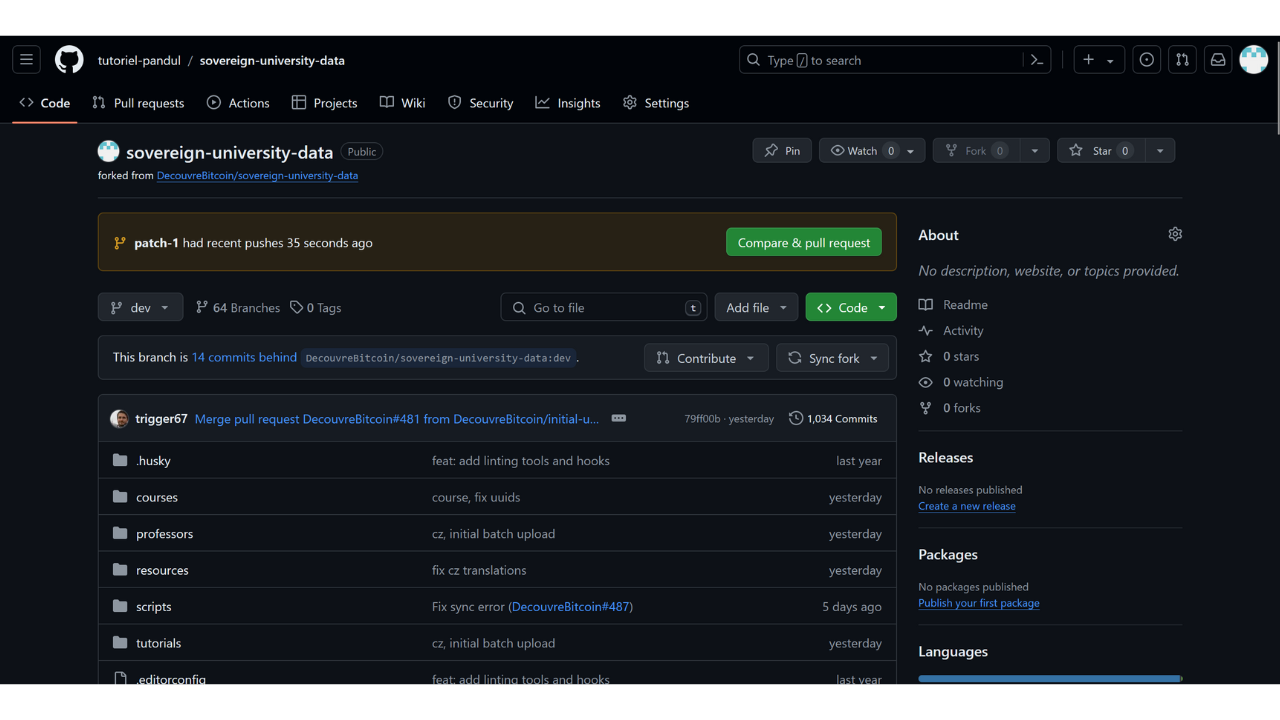1280x720 pixels.
Task: Click Publish your first package link
Action: 979,603
